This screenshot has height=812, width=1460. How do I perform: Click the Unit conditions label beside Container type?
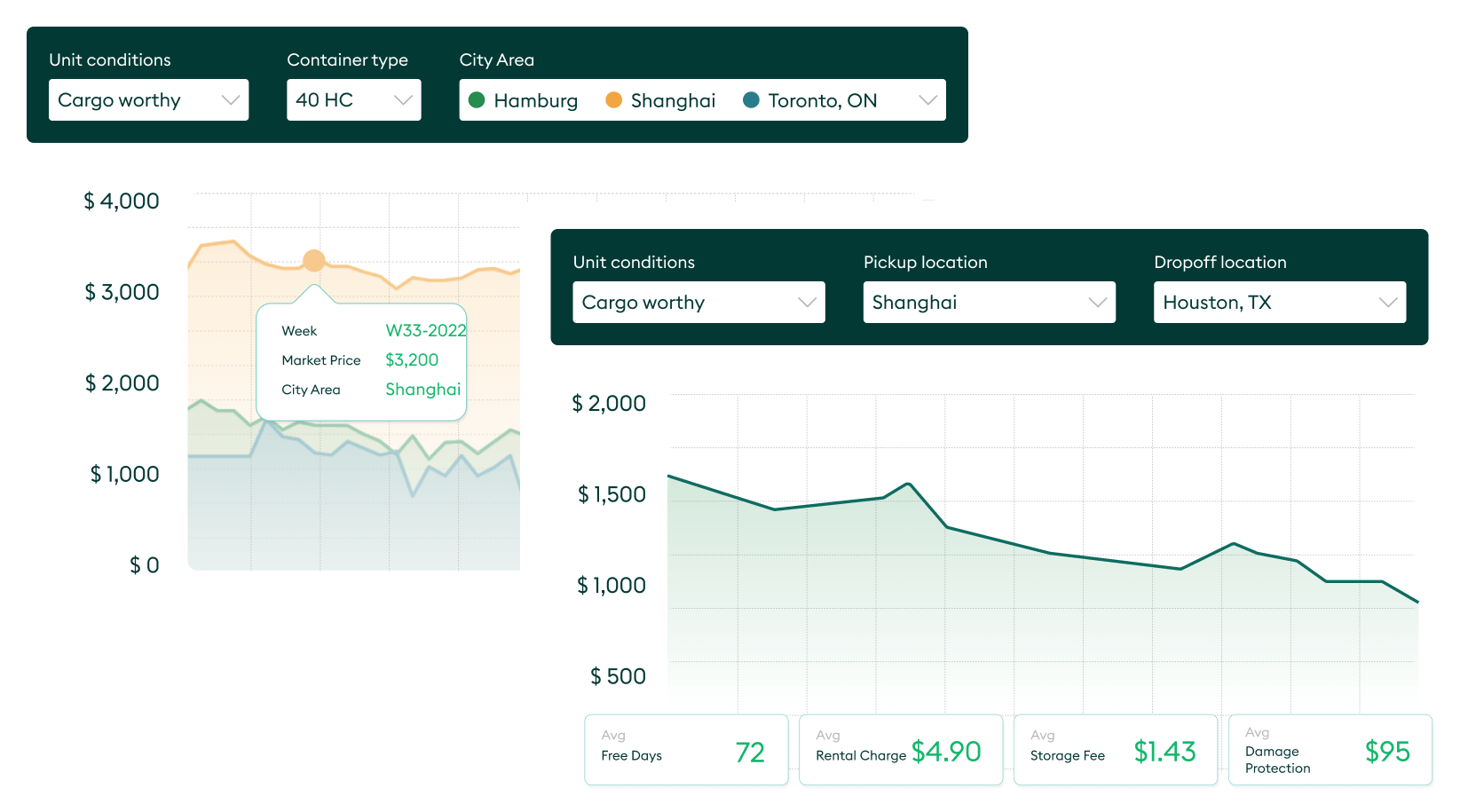pyautogui.click(x=110, y=60)
